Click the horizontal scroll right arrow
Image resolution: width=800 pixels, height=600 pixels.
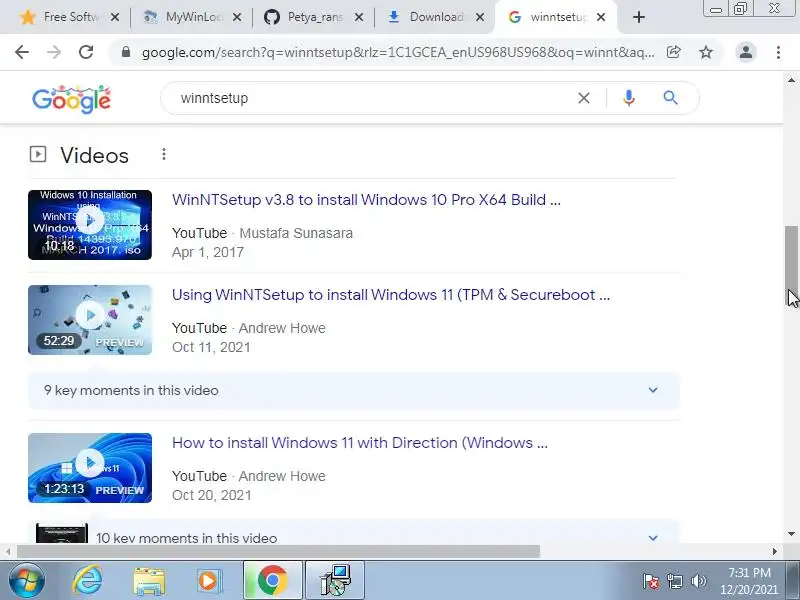(x=774, y=551)
